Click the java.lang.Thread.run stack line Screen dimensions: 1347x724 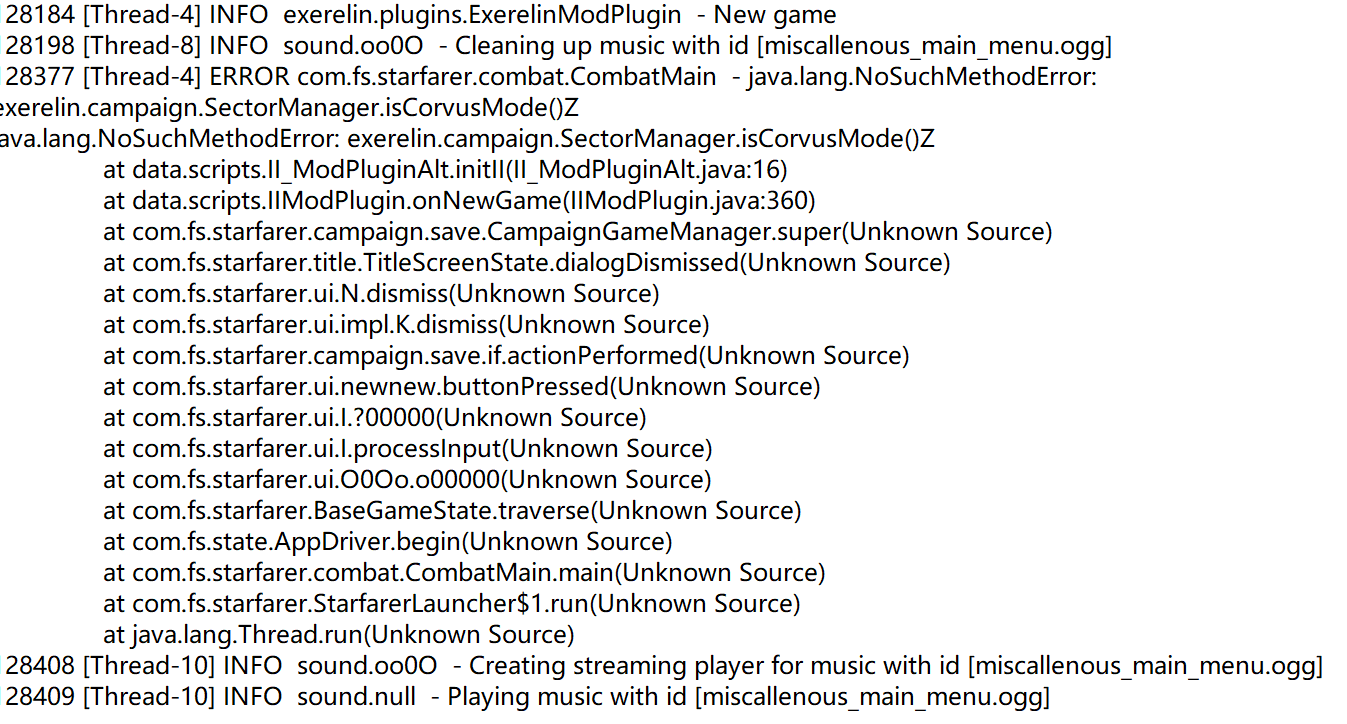[x=339, y=635]
